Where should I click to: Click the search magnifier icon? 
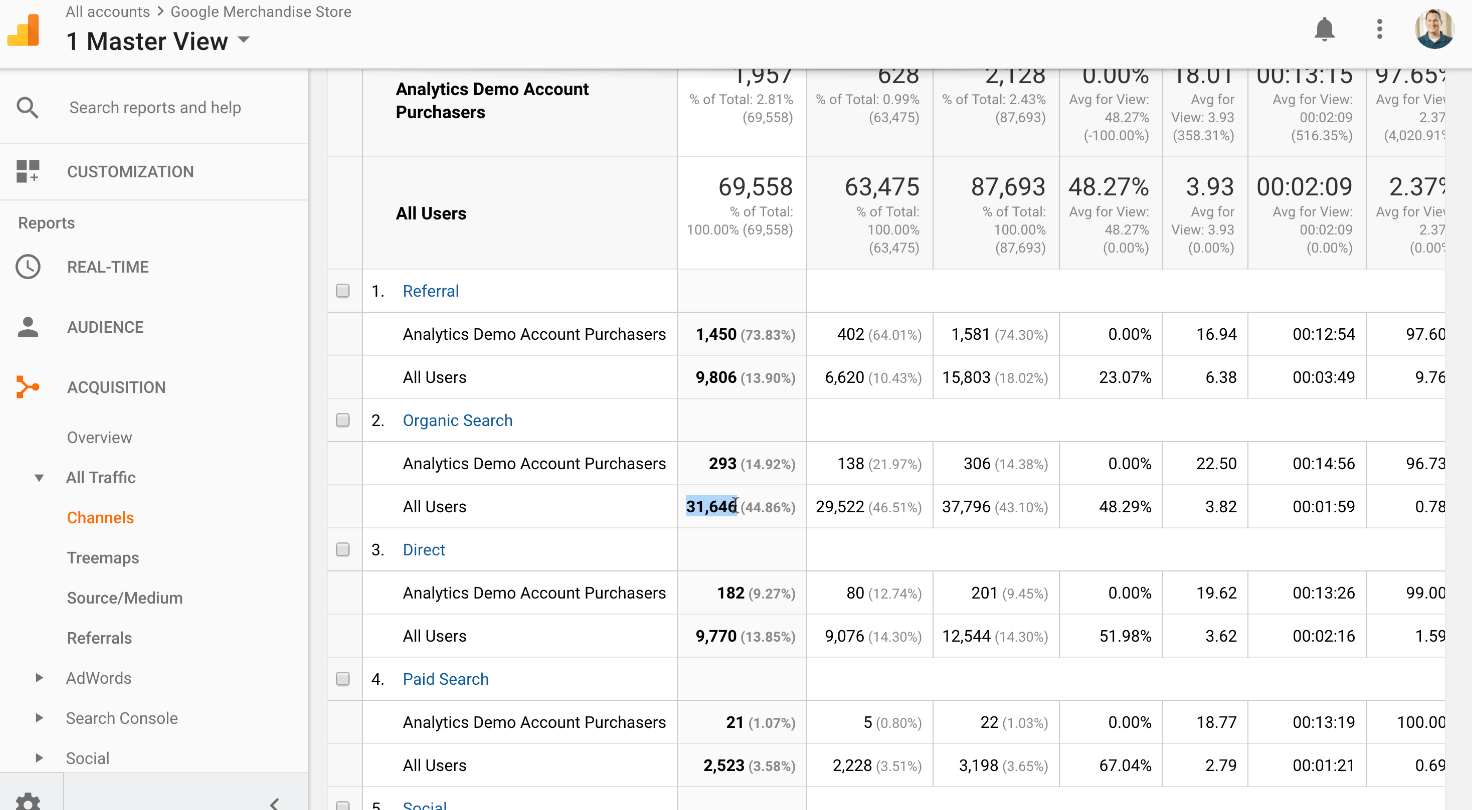tap(28, 108)
